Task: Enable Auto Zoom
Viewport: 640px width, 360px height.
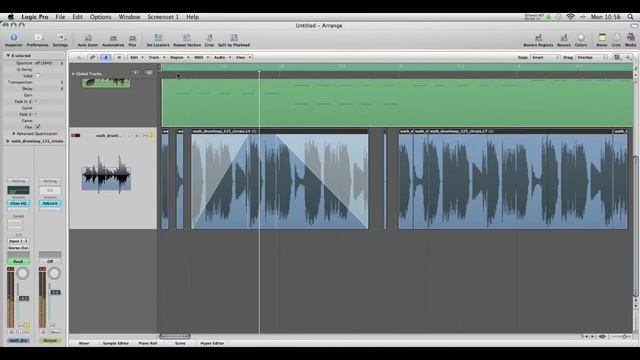Action: (88, 40)
